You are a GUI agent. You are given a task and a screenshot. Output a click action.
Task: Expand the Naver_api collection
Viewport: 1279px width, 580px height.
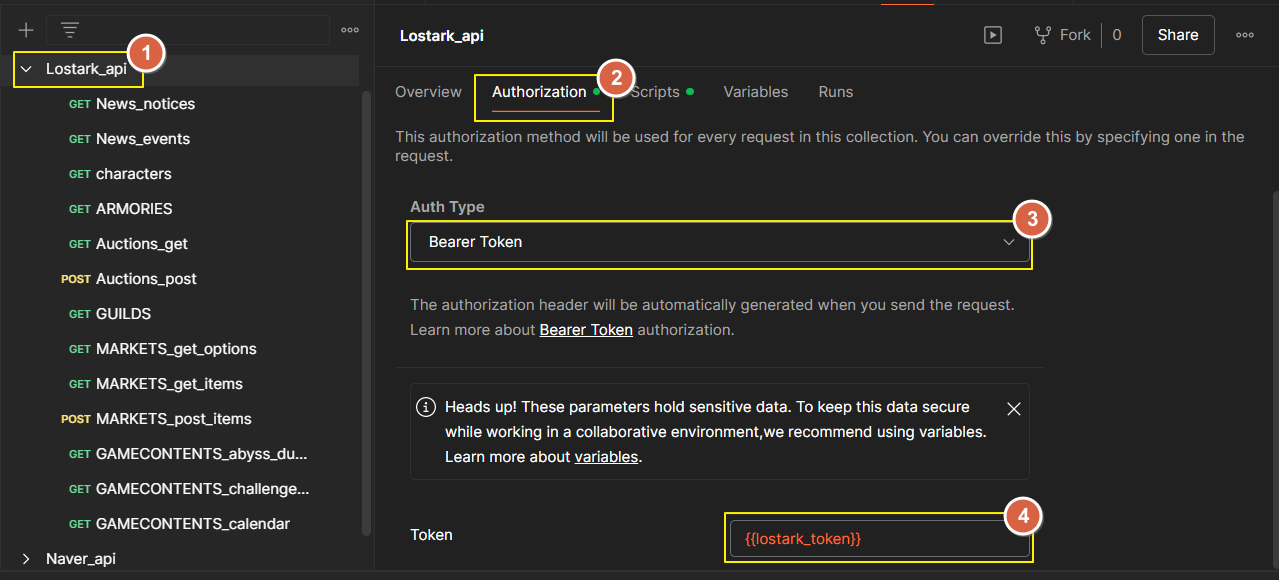(x=26, y=559)
